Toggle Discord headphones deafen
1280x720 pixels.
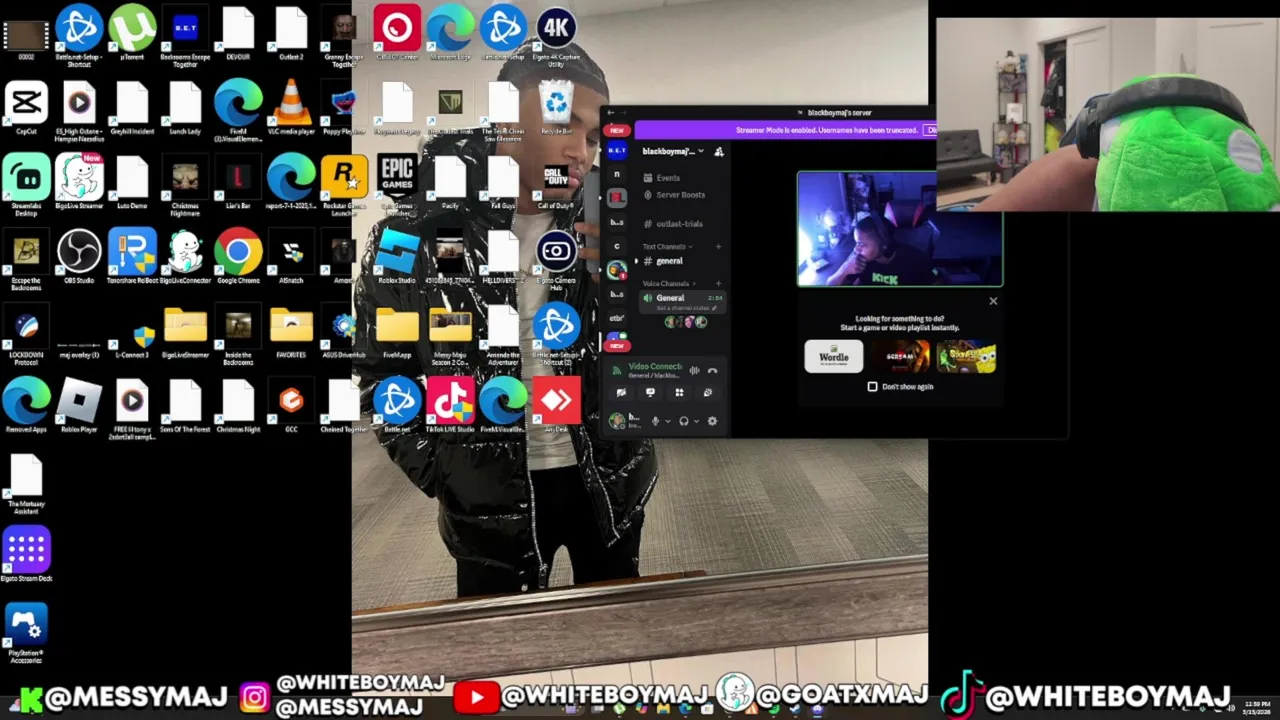click(684, 421)
